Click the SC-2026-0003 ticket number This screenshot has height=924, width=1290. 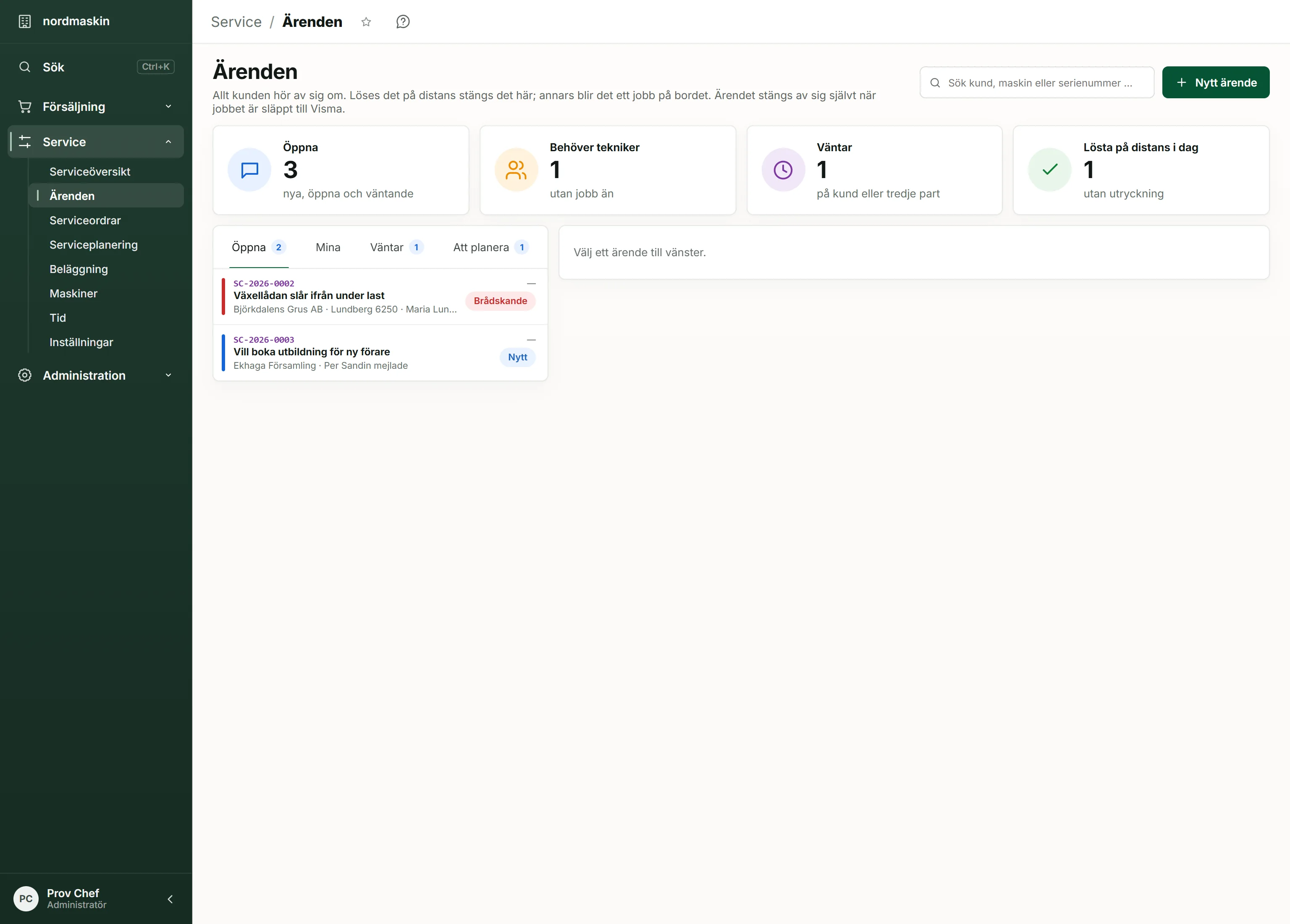[x=264, y=340]
